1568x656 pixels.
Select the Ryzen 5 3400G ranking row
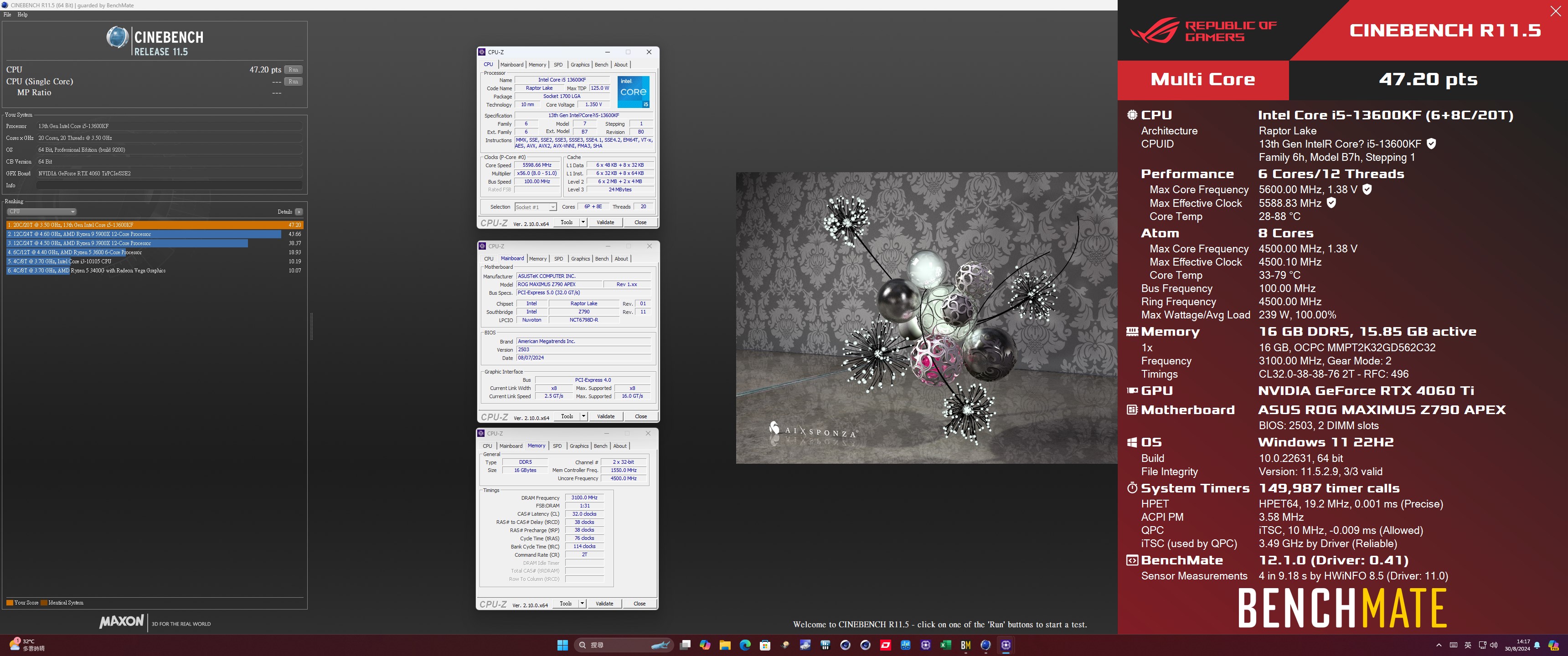pyautogui.click(x=154, y=270)
